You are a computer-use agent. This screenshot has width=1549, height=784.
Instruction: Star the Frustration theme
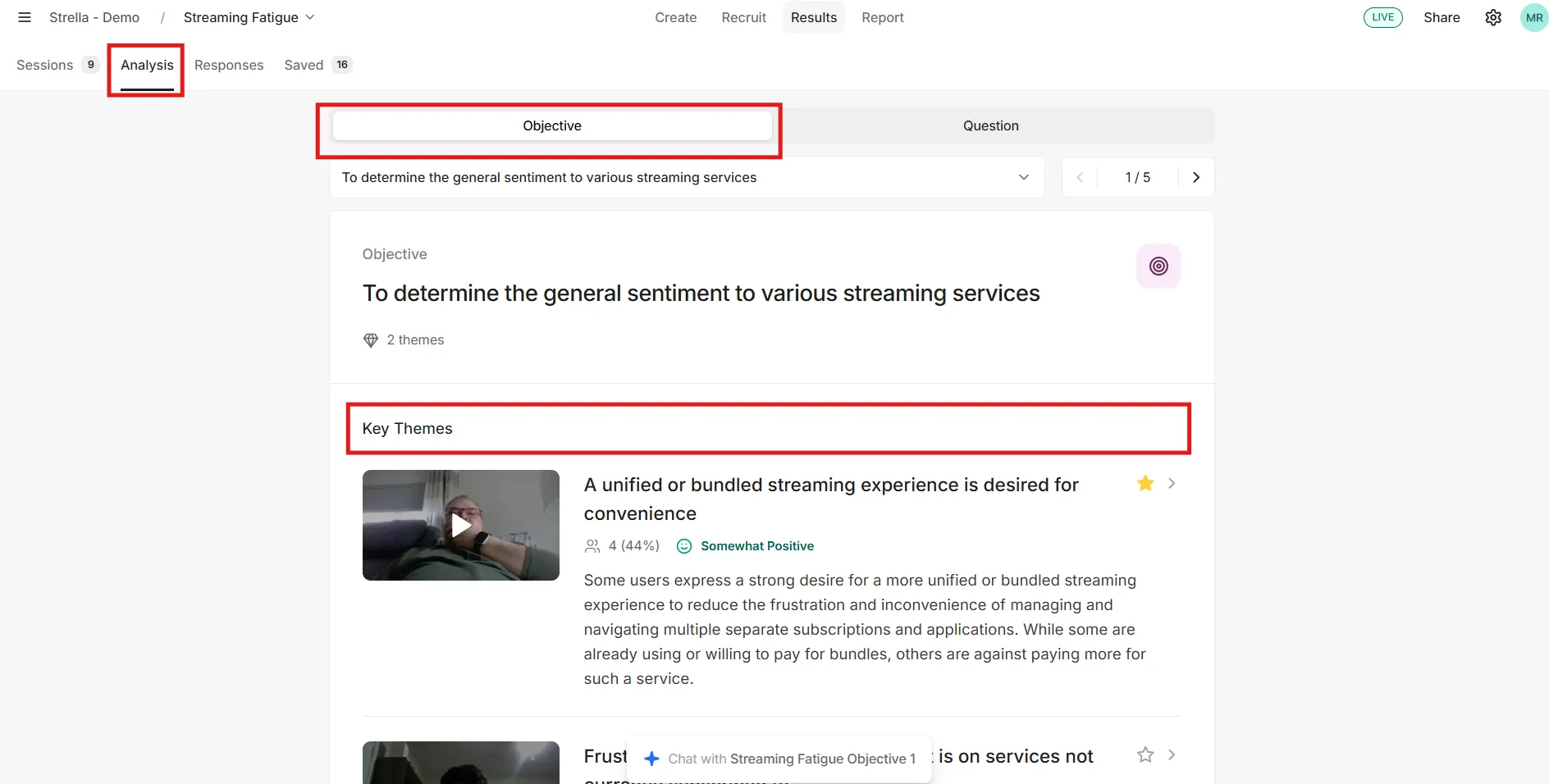tap(1145, 754)
